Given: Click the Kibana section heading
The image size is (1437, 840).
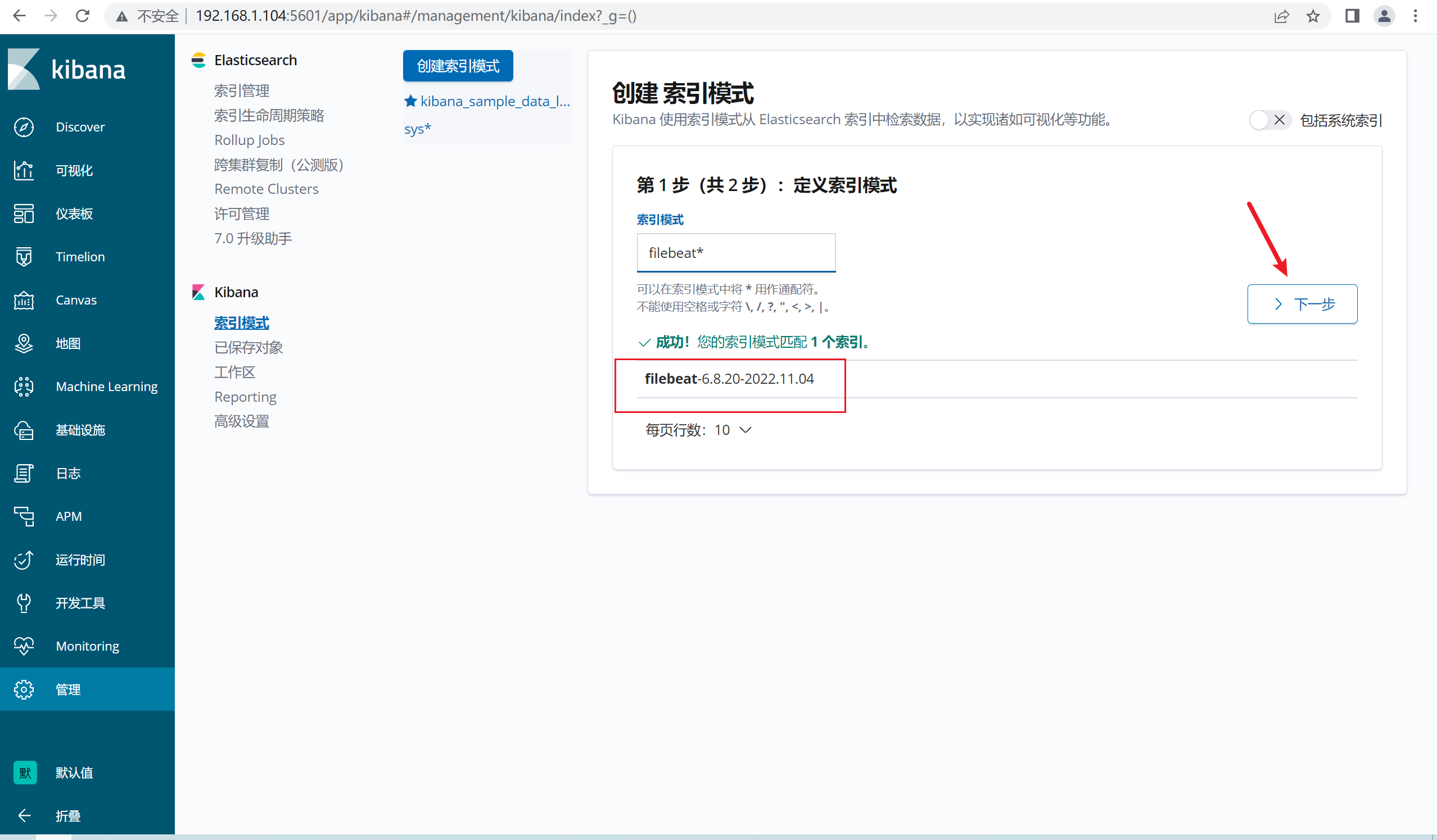Looking at the screenshot, I should pos(236,292).
